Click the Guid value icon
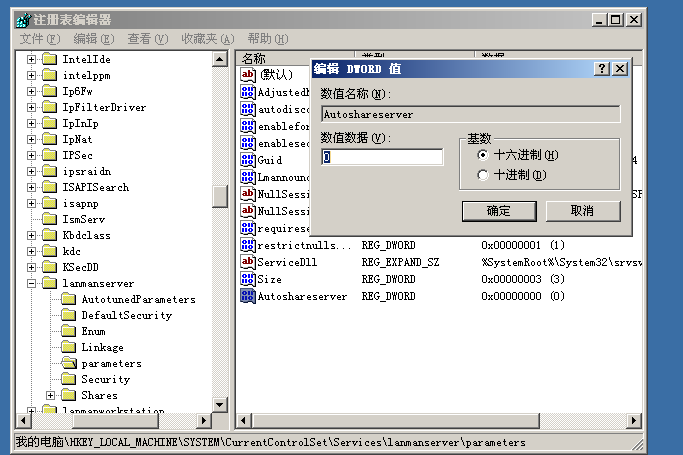 [247, 160]
